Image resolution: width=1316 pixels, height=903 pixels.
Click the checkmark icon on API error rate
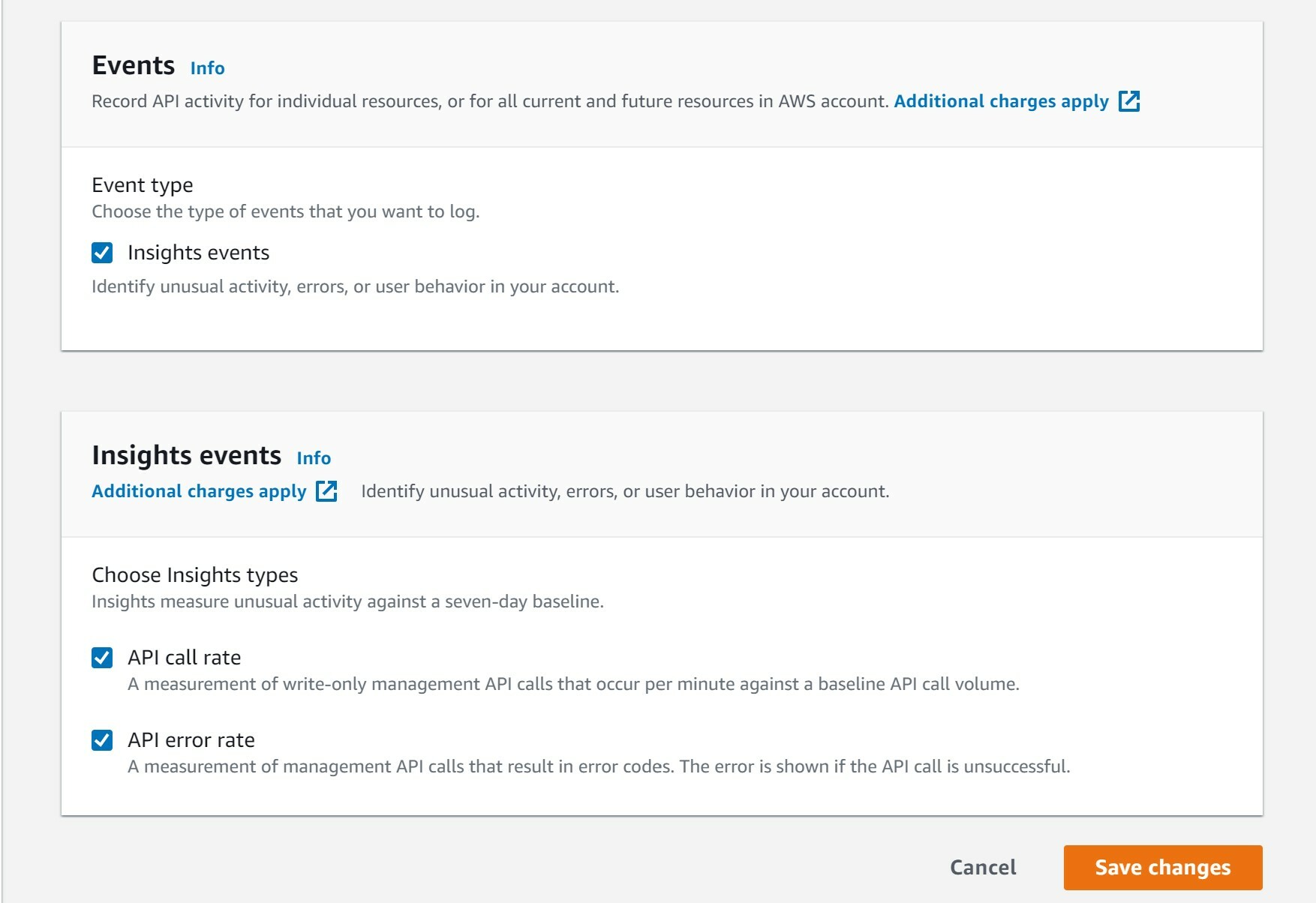pyautogui.click(x=101, y=740)
